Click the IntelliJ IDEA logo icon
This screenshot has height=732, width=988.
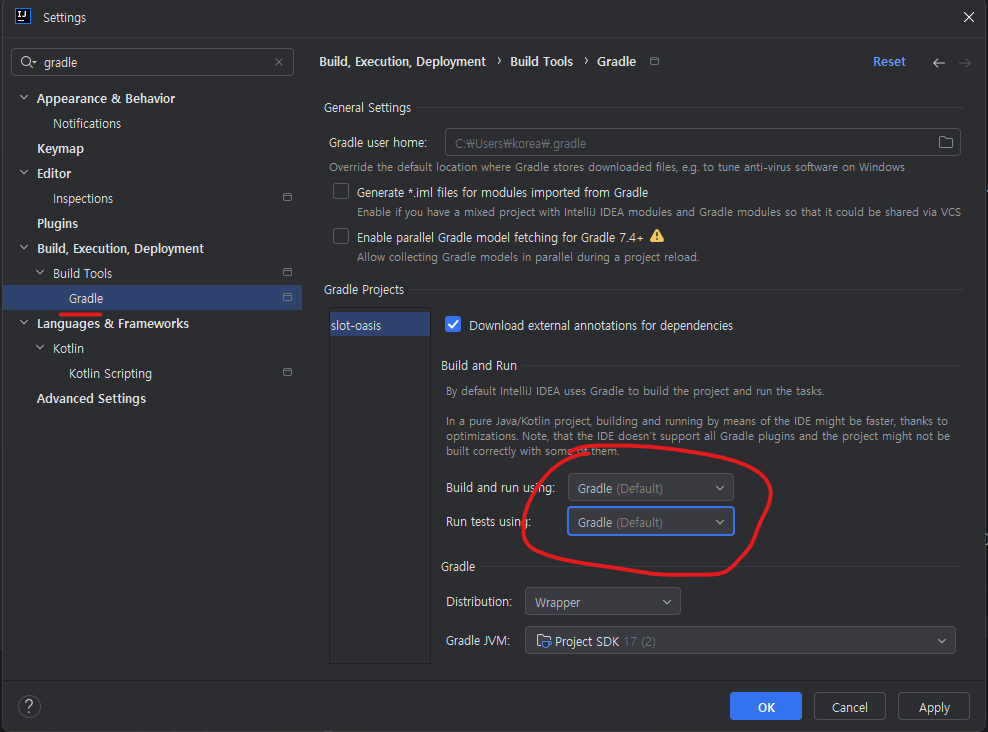point(23,16)
